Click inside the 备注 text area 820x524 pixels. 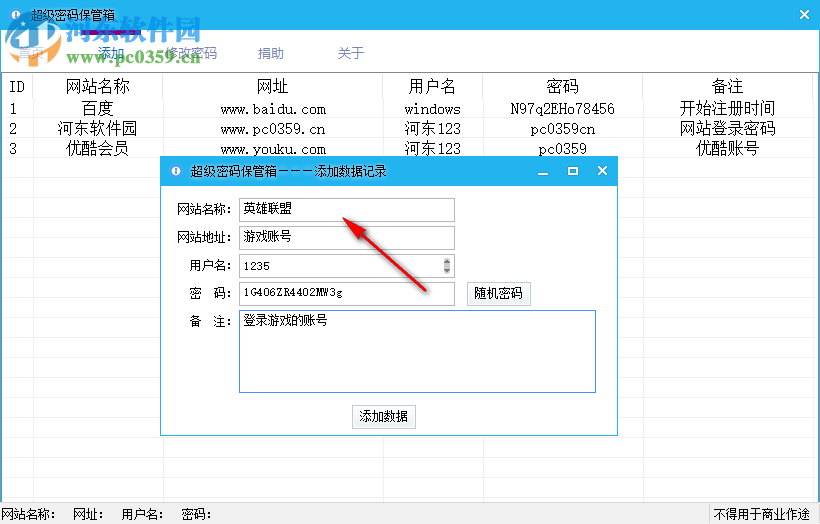tap(417, 351)
